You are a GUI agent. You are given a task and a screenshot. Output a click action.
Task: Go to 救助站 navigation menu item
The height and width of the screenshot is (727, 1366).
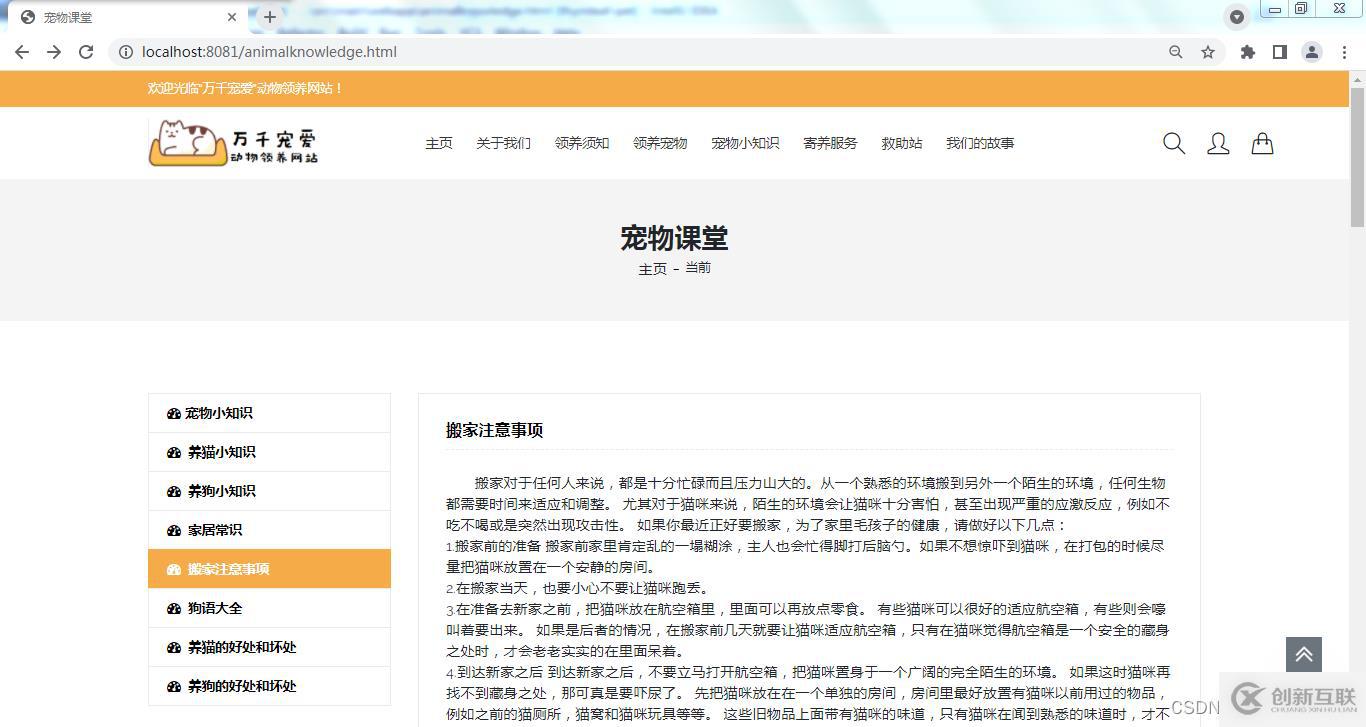click(x=901, y=143)
